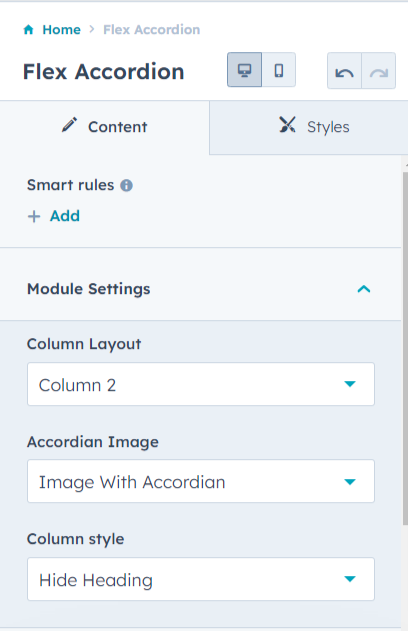The height and width of the screenshot is (631, 408).
Task: Switch to the Styles tab
Action: pos(309,128)
